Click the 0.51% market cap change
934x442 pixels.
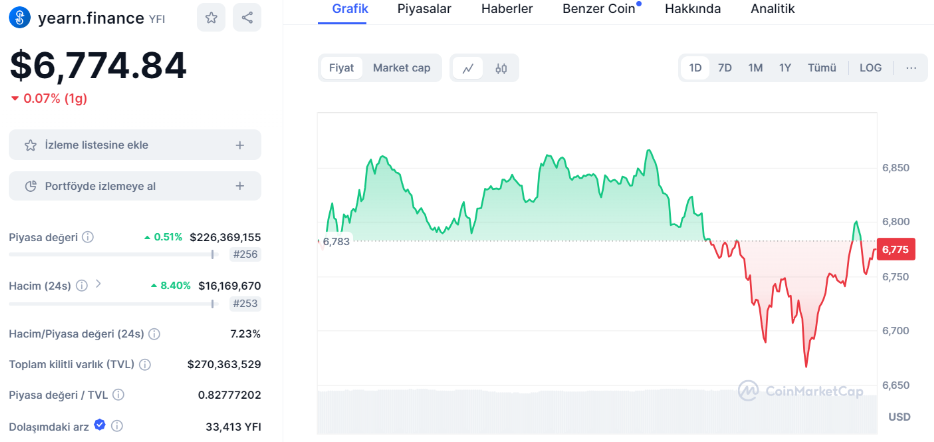pos(163,237)
